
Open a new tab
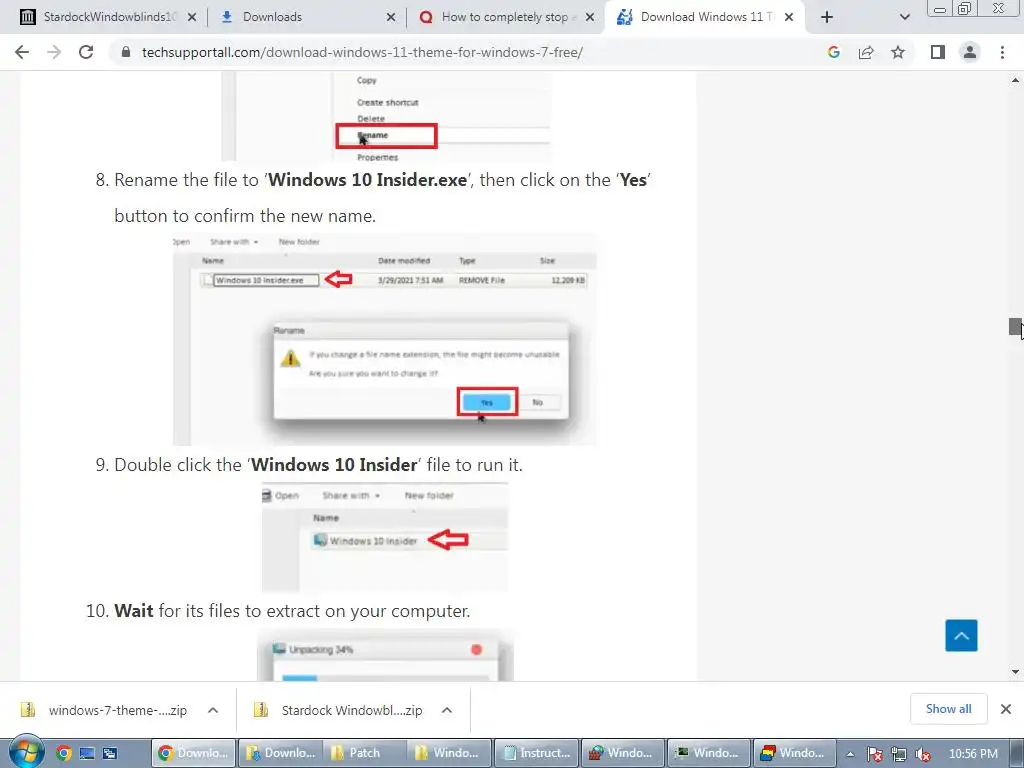[x=827, y=17]
